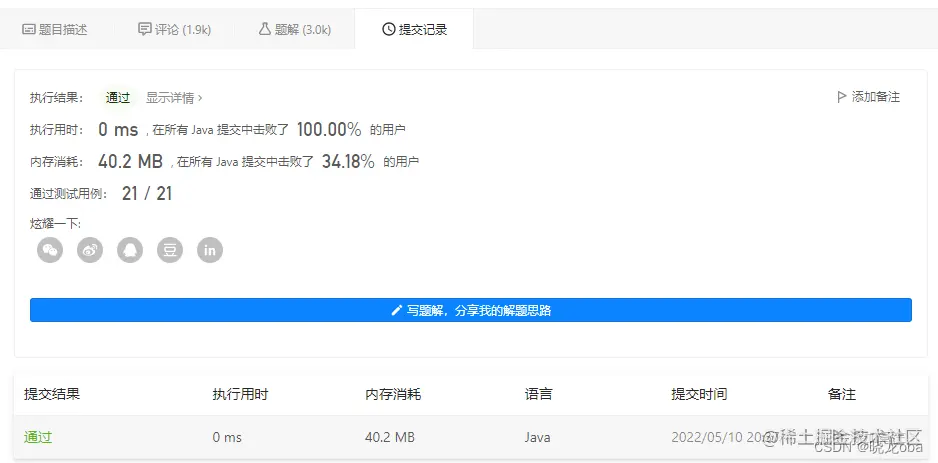Click the 炫耀一下 label
The image size is (938, 463).
[x=55, y=224]
